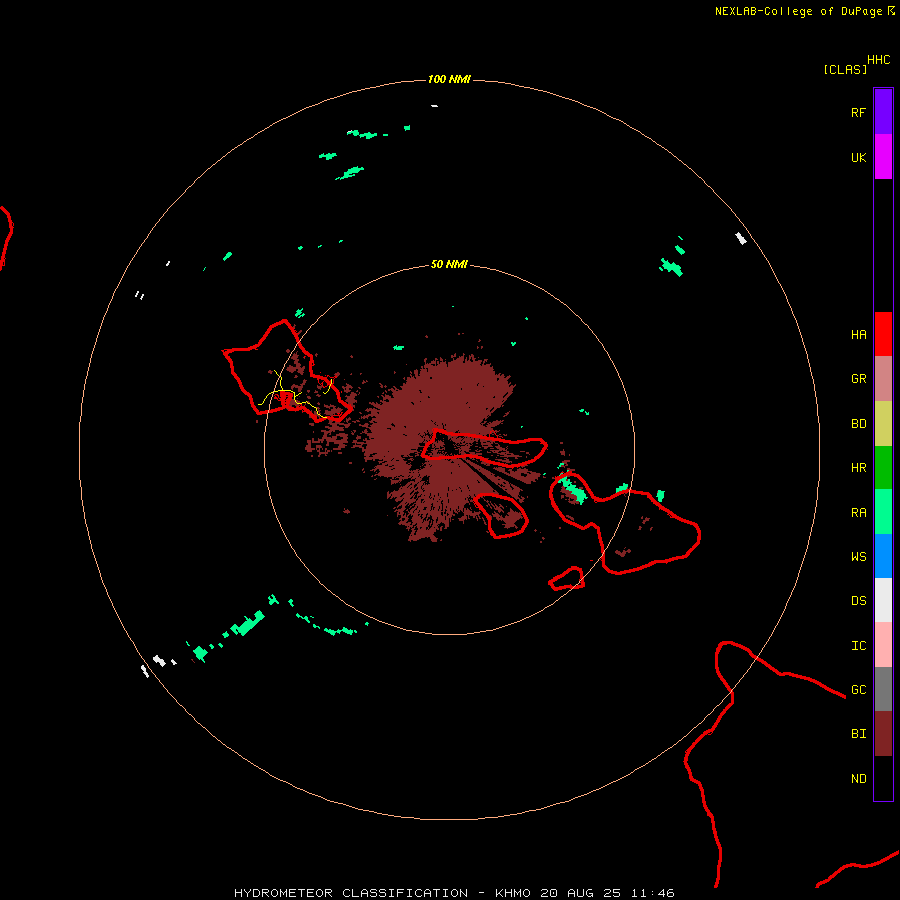The image size is (900, 900).
Task: Click the ND legend label
Action: point(858,779)
